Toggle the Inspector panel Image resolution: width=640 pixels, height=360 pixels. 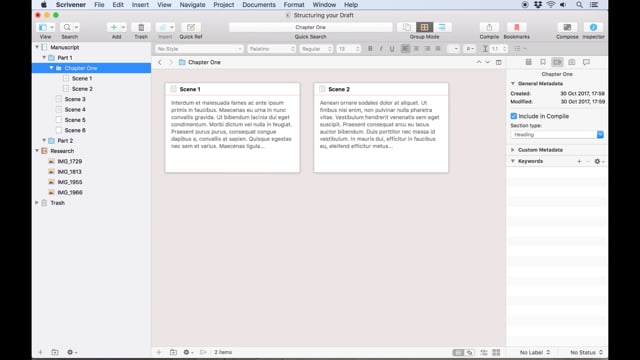click(593, 27)
